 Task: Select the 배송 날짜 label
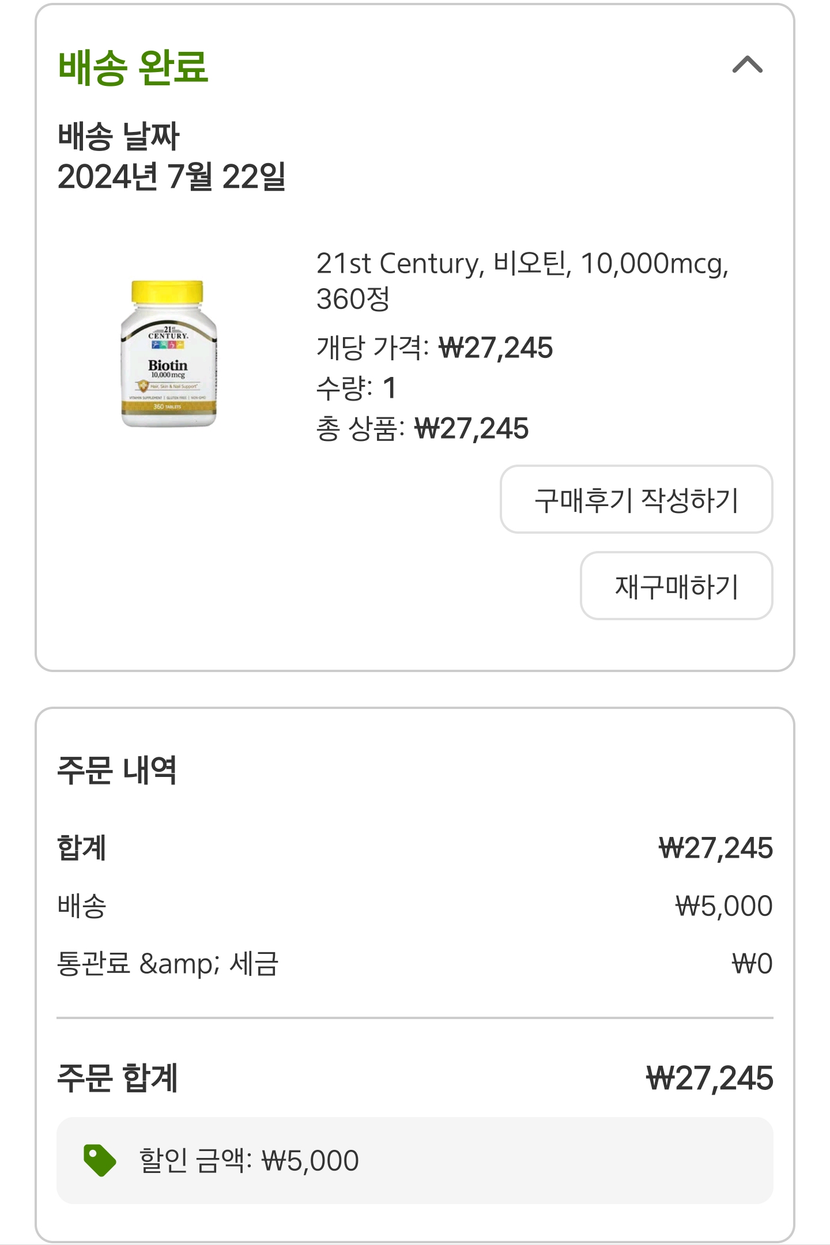119,135
